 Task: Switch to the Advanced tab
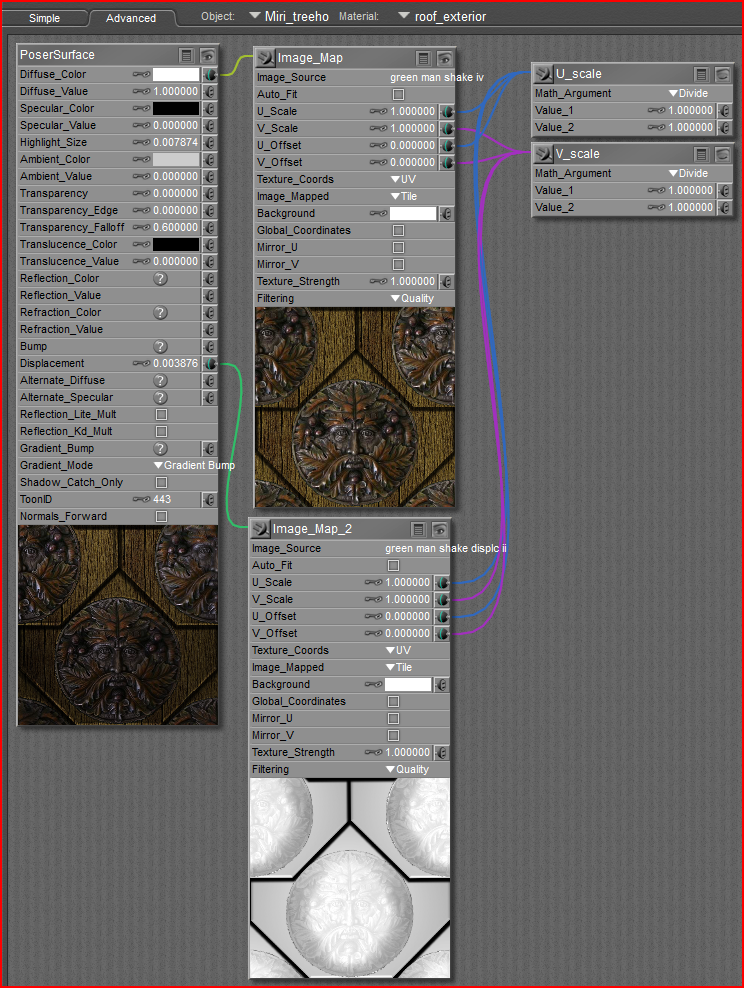131,18
